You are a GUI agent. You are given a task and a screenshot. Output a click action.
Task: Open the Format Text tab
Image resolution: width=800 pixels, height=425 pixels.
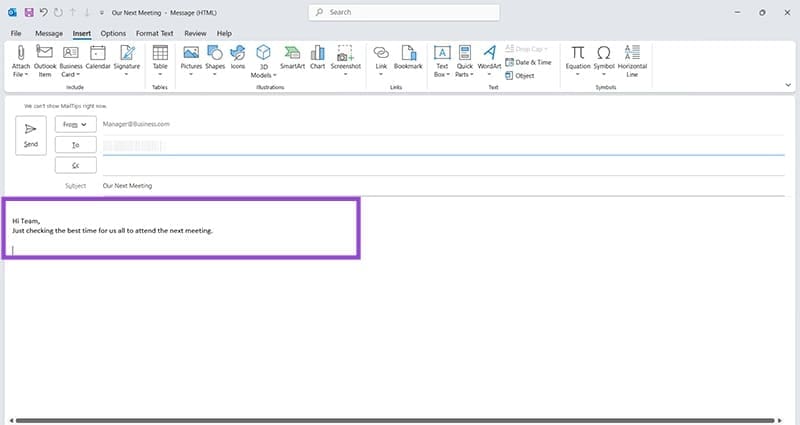coord(155,33)
